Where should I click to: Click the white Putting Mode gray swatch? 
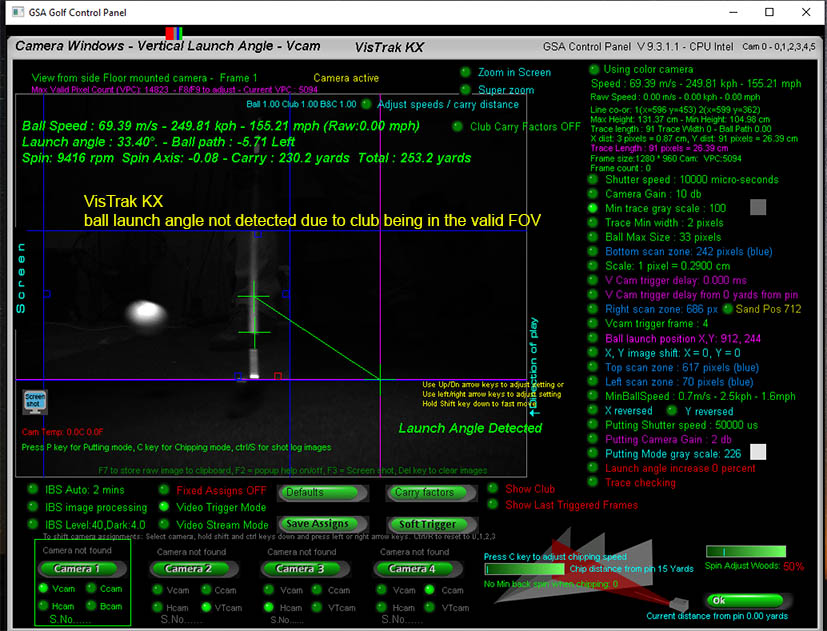pos(758,452)
